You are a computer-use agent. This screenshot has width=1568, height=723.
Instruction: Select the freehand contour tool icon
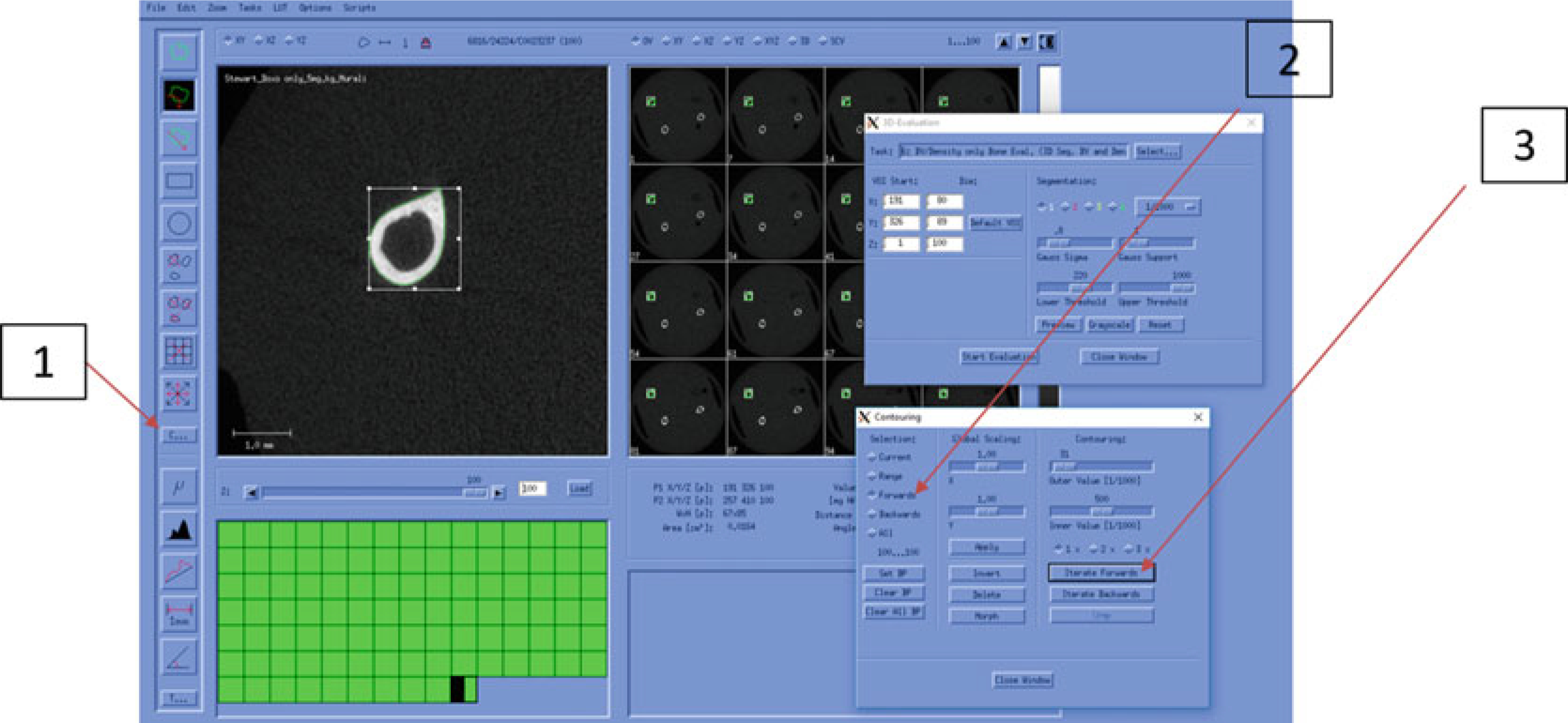tap(178, 53)
